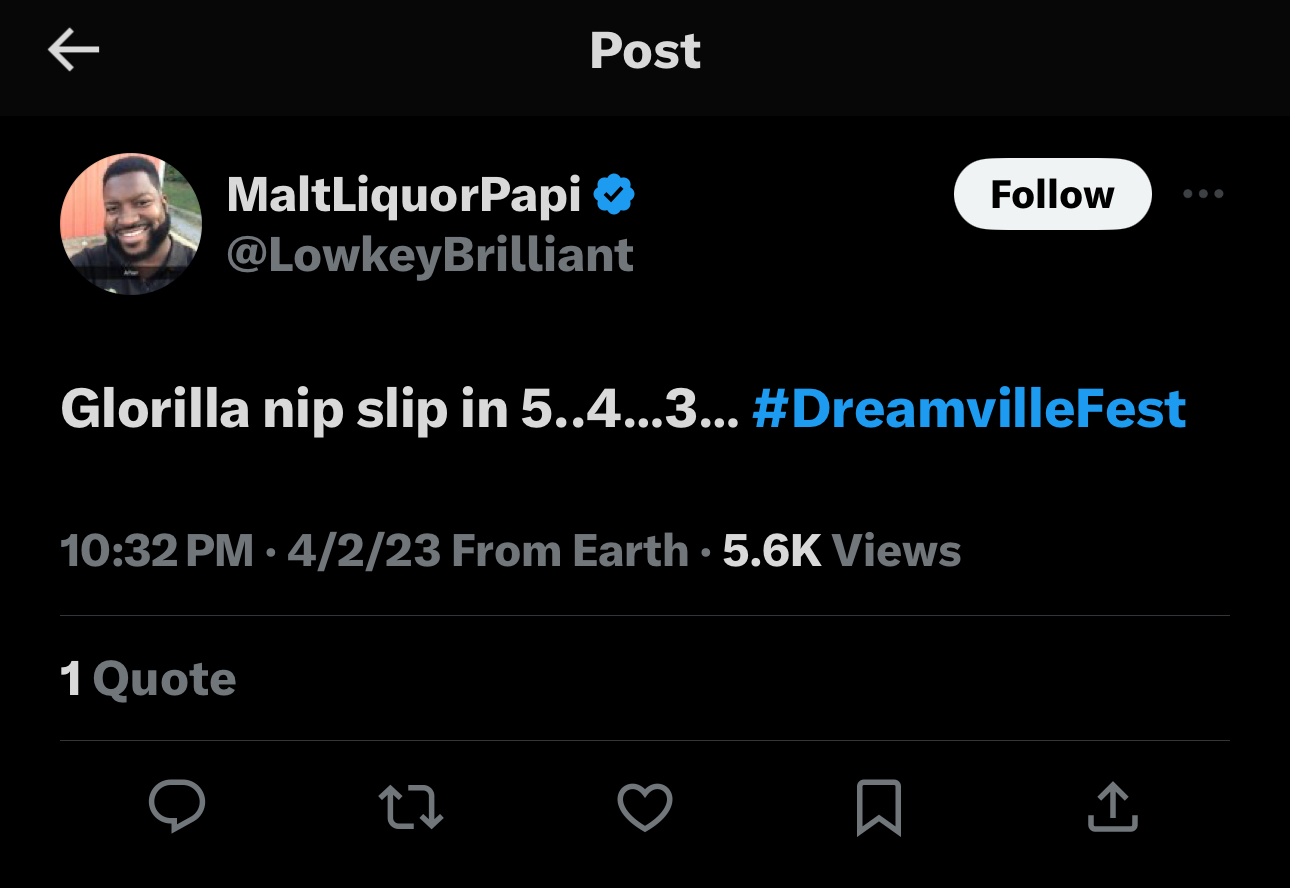
Task: Click the From Earth location label
Action: (x=570, y=551)
